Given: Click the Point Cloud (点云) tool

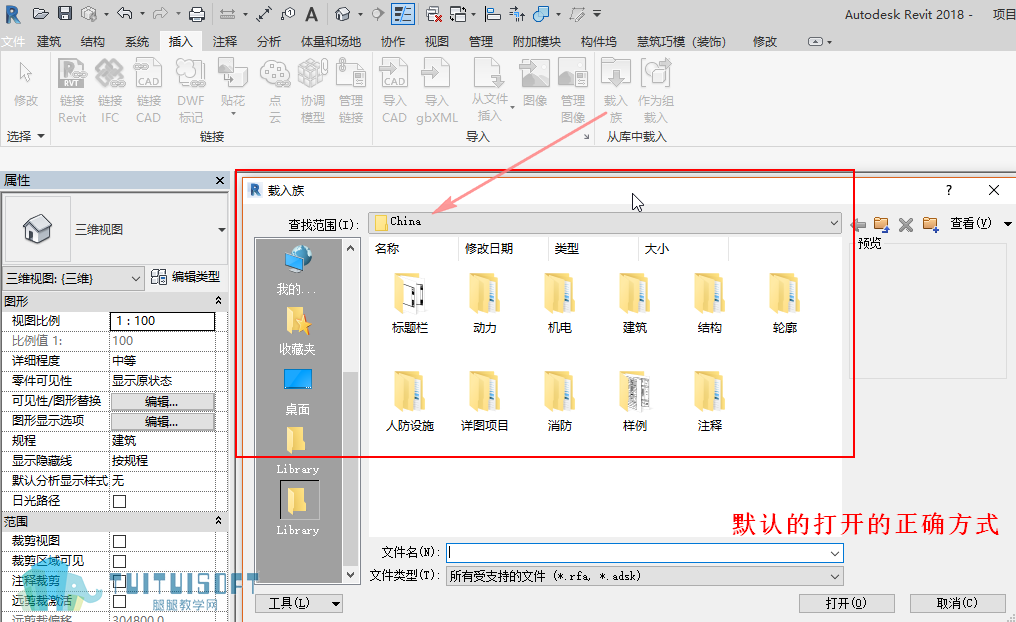Looking at the screenshot, I should pyautogui.click(x=275, y=91).
